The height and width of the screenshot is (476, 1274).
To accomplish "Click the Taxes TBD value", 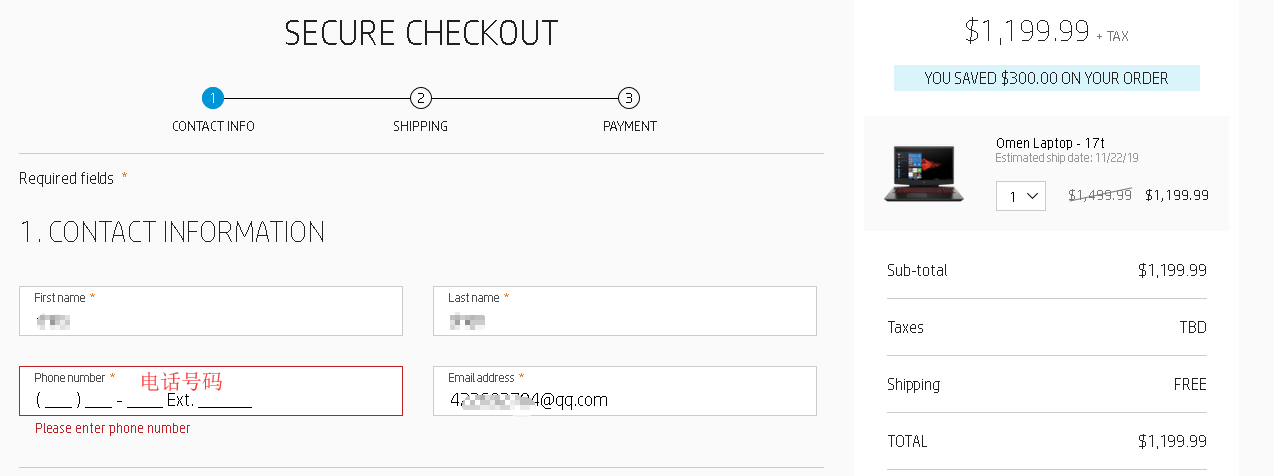I will click(1192, 328).
